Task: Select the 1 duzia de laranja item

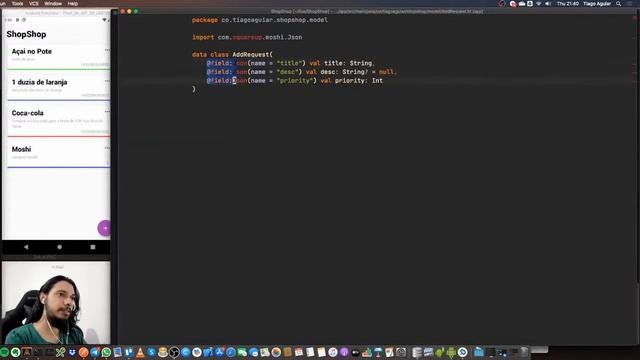Action: pos(59,88)
